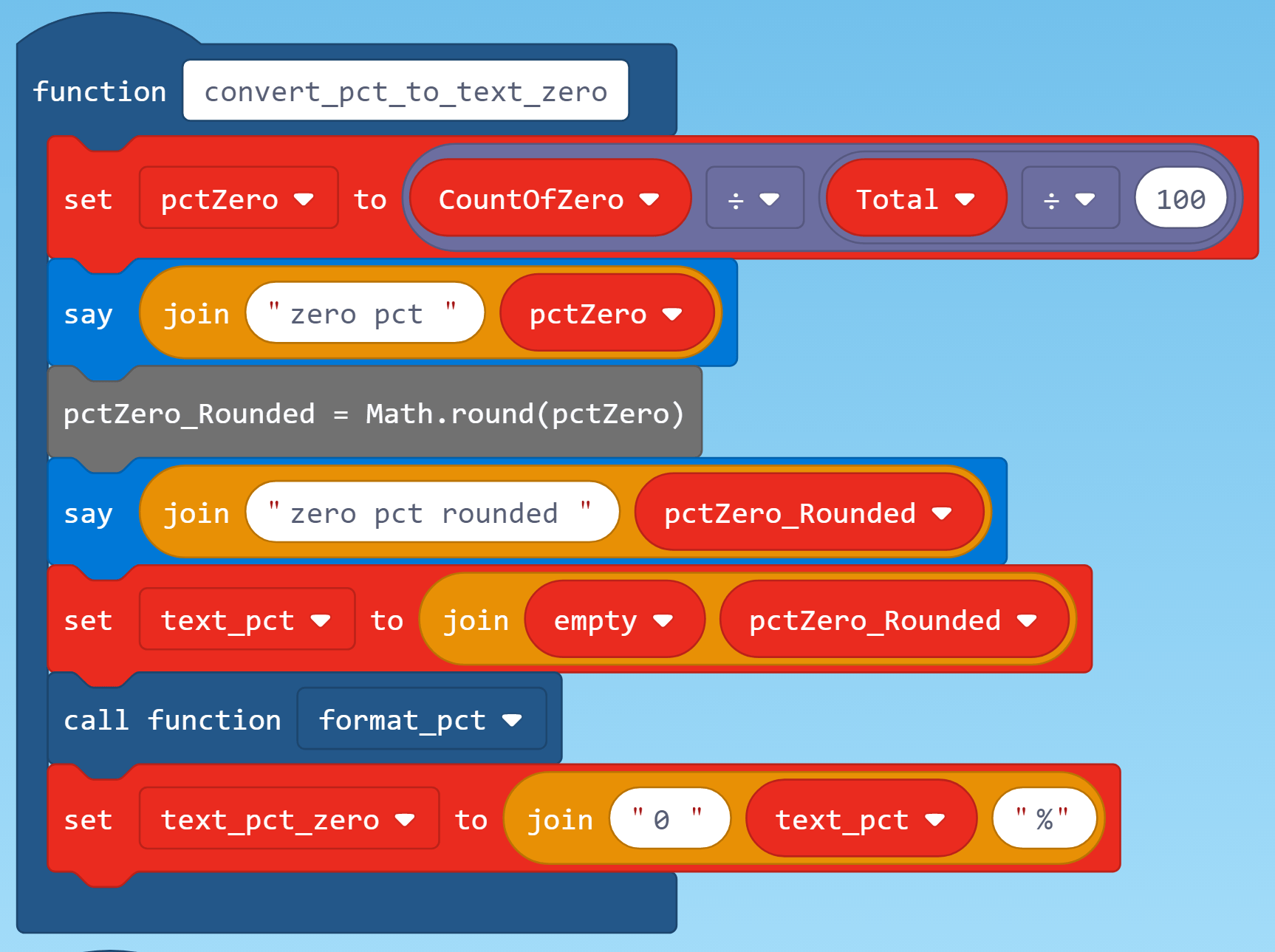The width and height of the screenshot is (1275, 952).
Task: Edit the "zero pct rounded " text field
Action: point(432,512)
